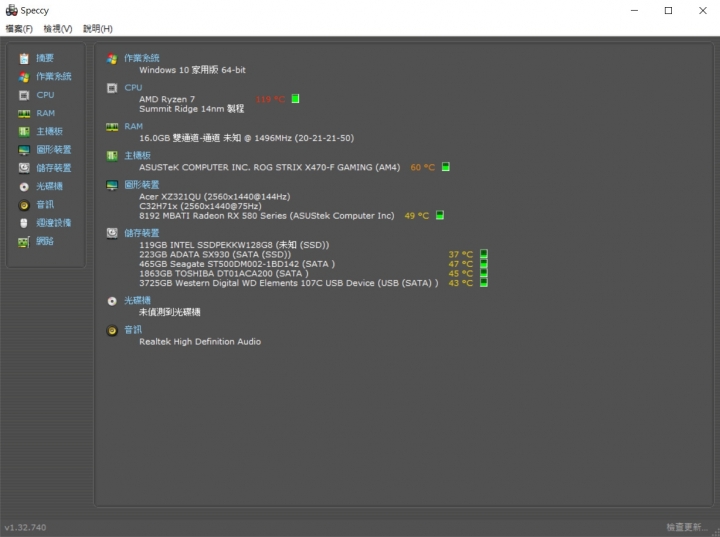The height and width of the screenshot is (537, 720).
Task: Click the 摘要 clipboard icon in sidebar
Action: click(x=24, y=58)
